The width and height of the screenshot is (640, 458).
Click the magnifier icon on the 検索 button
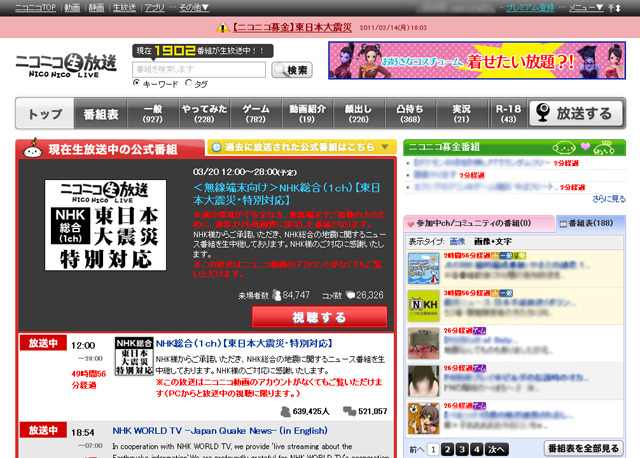tap(280, 70)
